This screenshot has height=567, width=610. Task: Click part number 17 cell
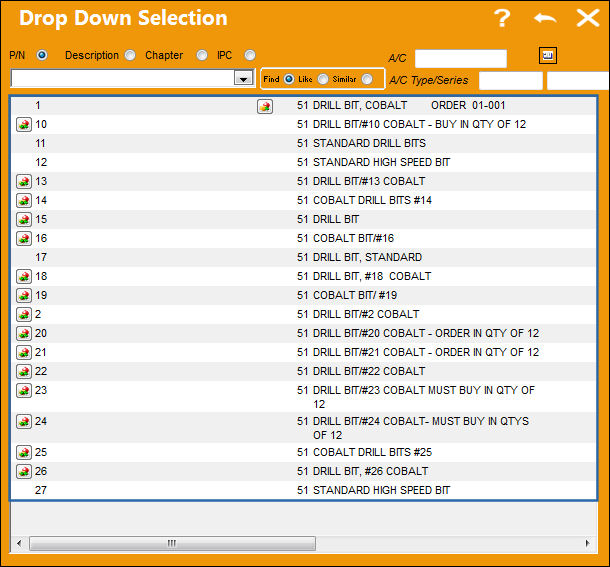click(x=41, y=258)
